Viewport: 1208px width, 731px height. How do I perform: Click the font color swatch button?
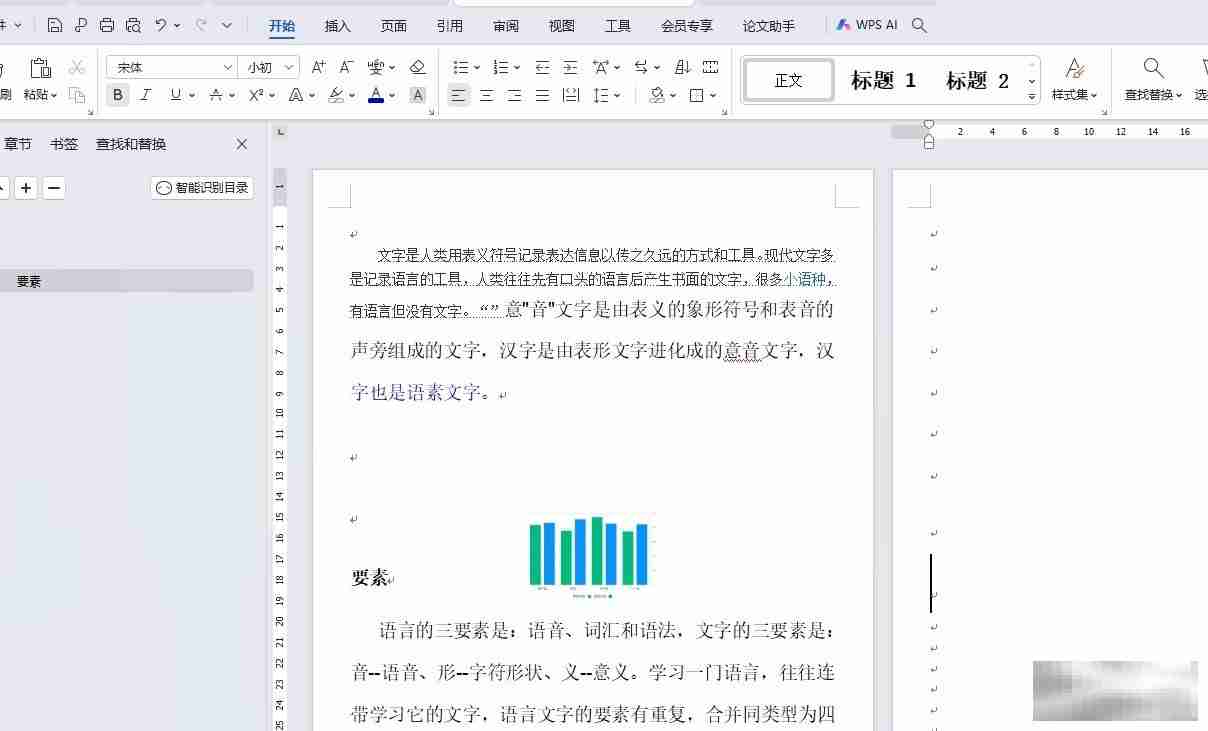point(376,95)
